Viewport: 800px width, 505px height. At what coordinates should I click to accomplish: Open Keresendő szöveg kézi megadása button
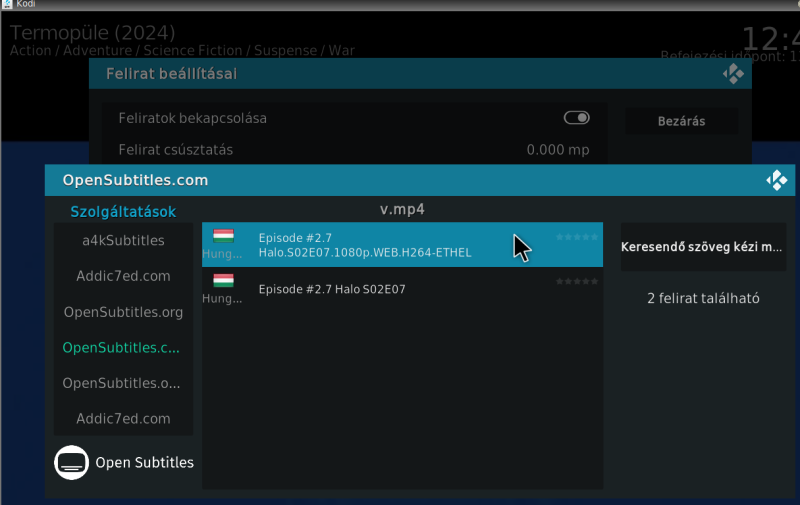pyautogui.click(x=703, y=247)
